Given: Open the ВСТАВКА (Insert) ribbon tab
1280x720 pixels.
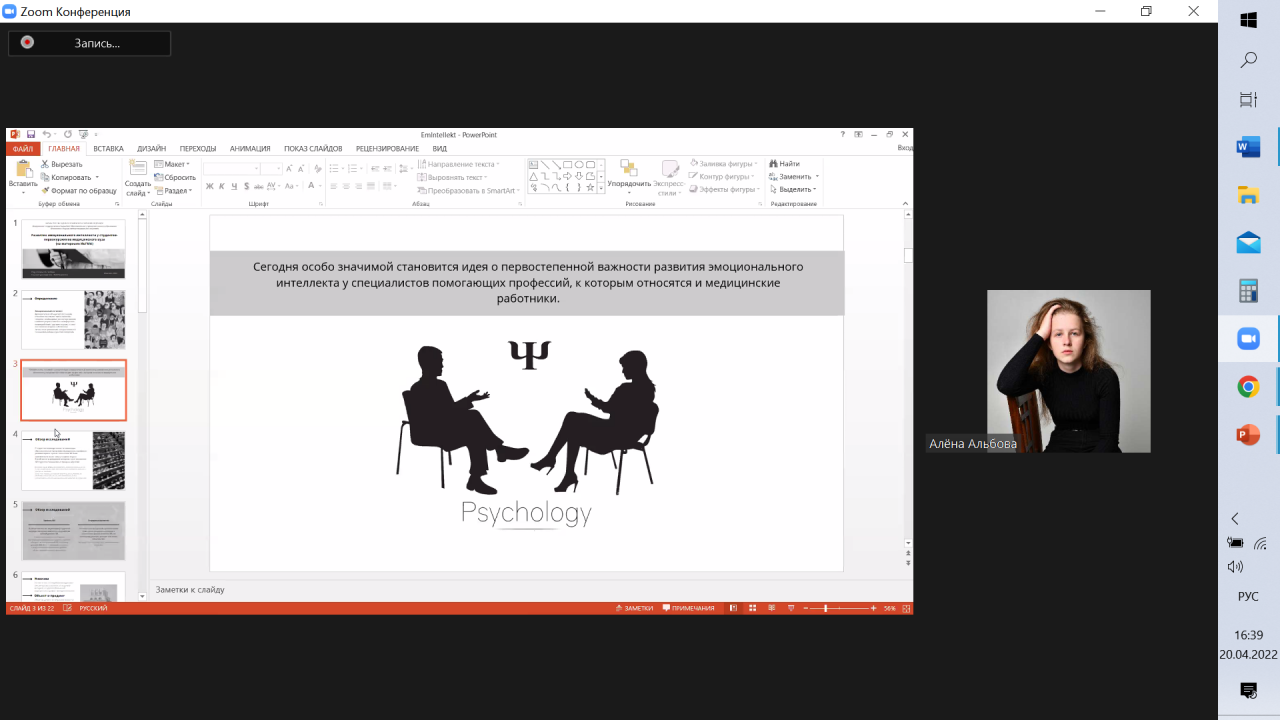Looking at the screenshot, I should (x=108, y=149).
